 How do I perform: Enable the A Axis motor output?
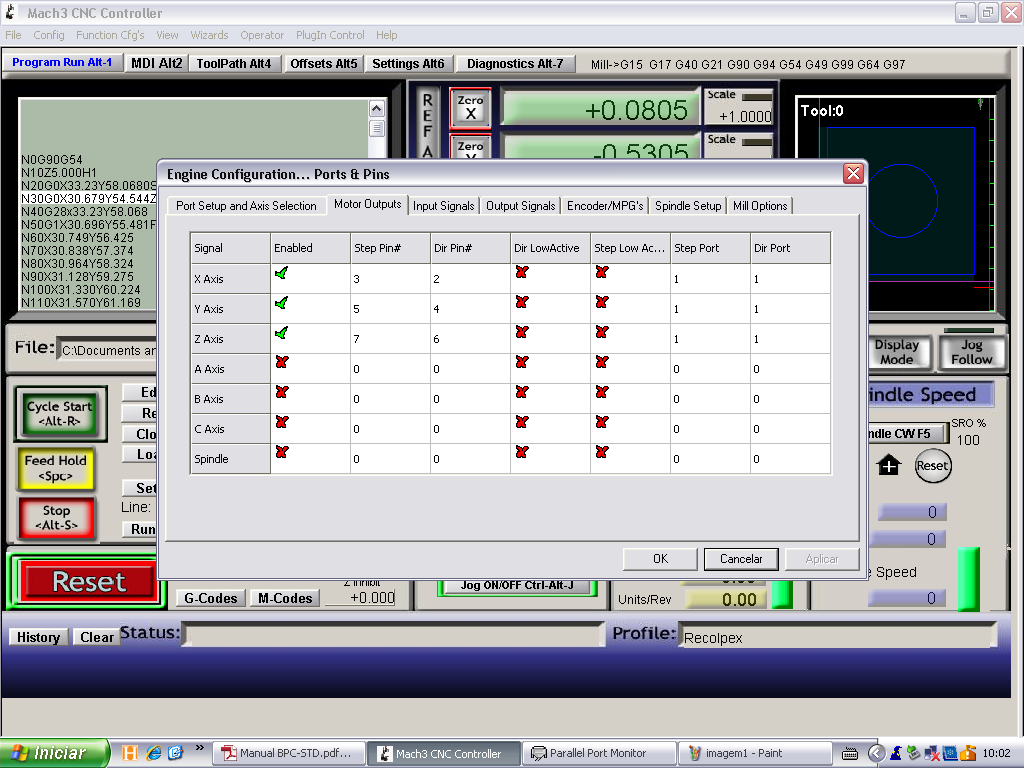(282, 362)
